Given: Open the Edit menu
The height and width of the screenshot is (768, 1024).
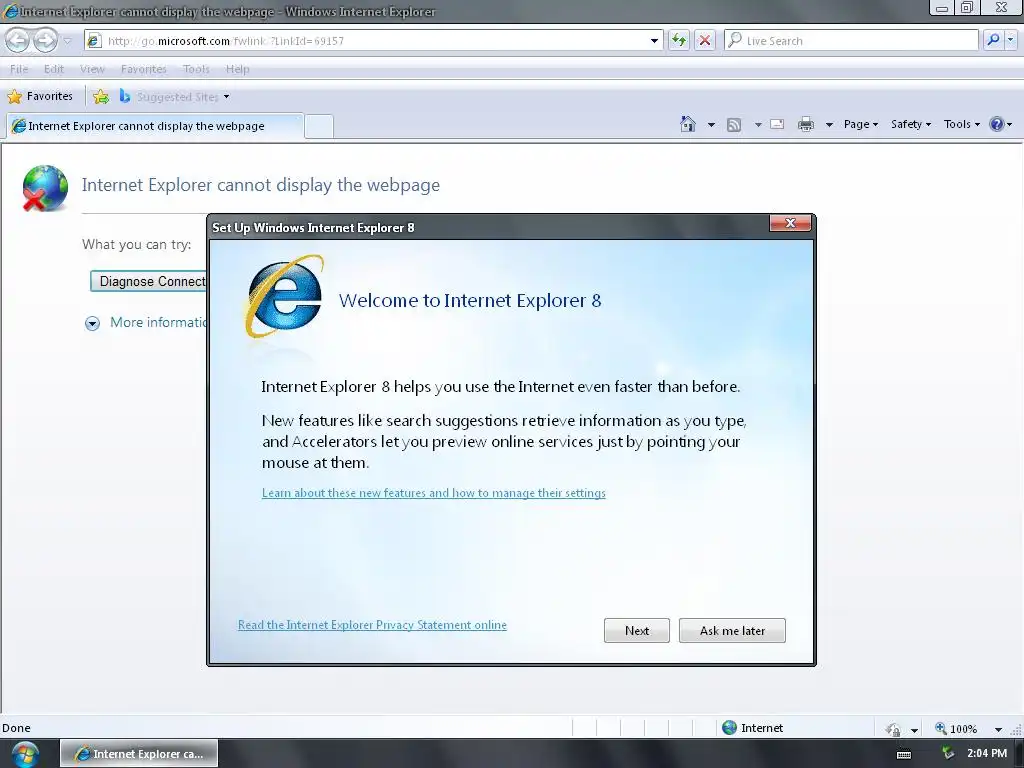Looking at the screenshot, I should (x=54, y=69).
